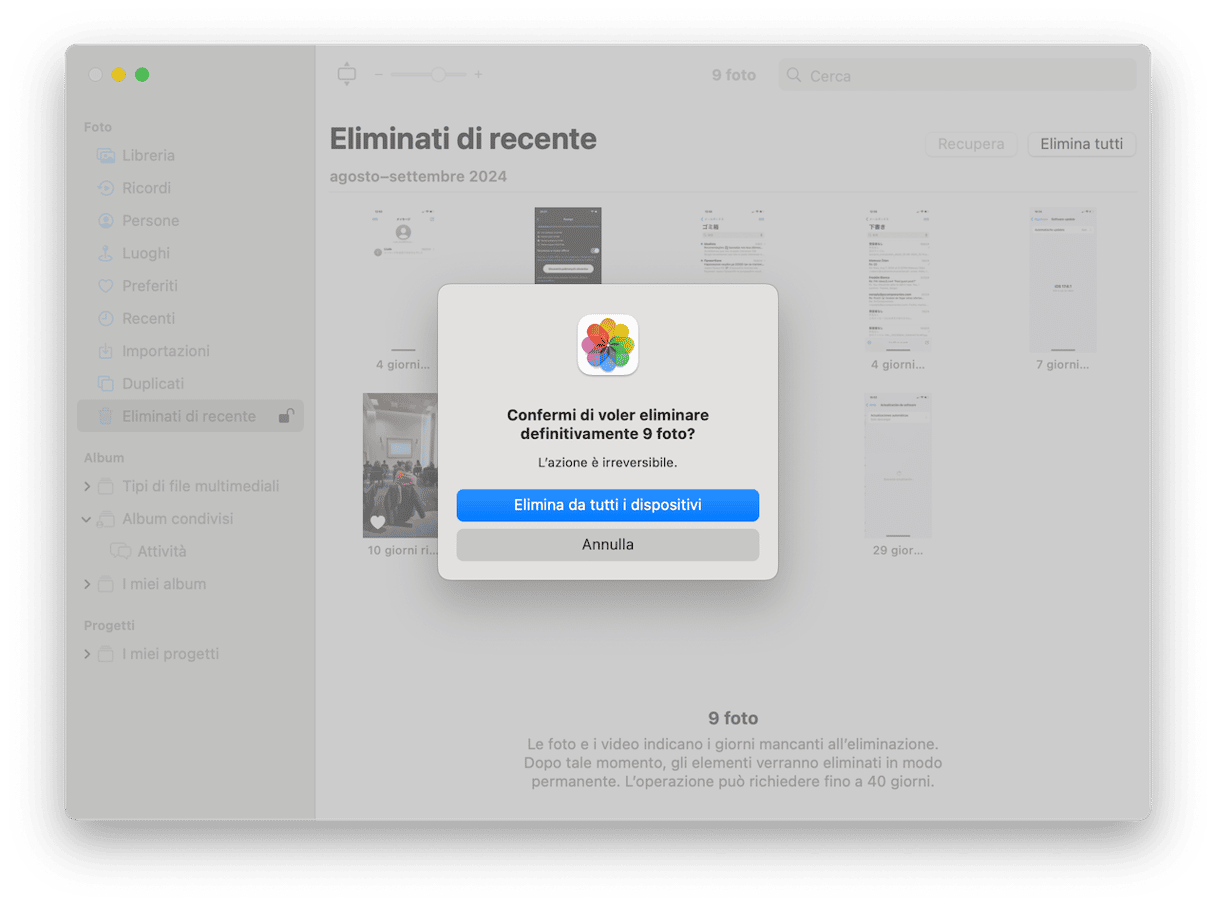The width and height of the screenshot is (1216, 906).
Task: Confirm with Elimina da tutti i dispositivi
Action: (x=608, y=505)
